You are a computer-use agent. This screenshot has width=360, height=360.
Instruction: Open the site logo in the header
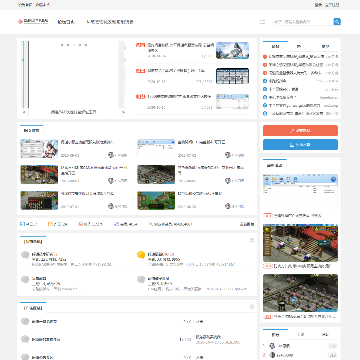coord(33,22)
